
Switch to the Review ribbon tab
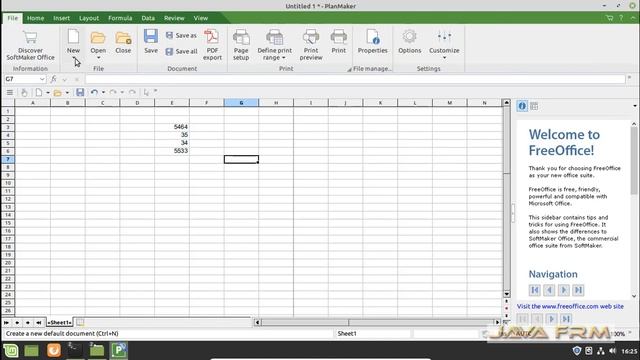click(x=174, y=18)
